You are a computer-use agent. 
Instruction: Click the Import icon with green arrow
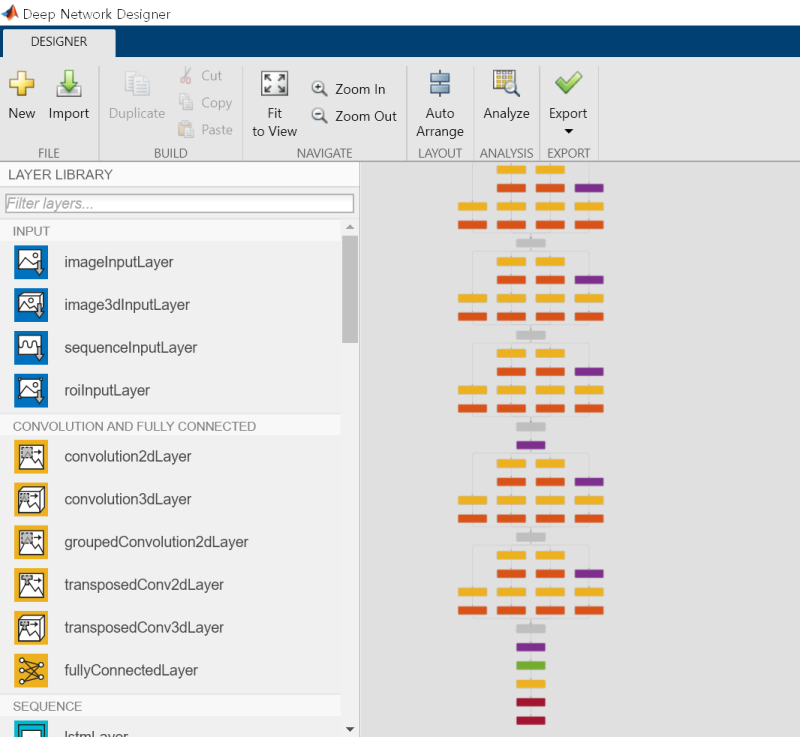(x=68, y=83)
